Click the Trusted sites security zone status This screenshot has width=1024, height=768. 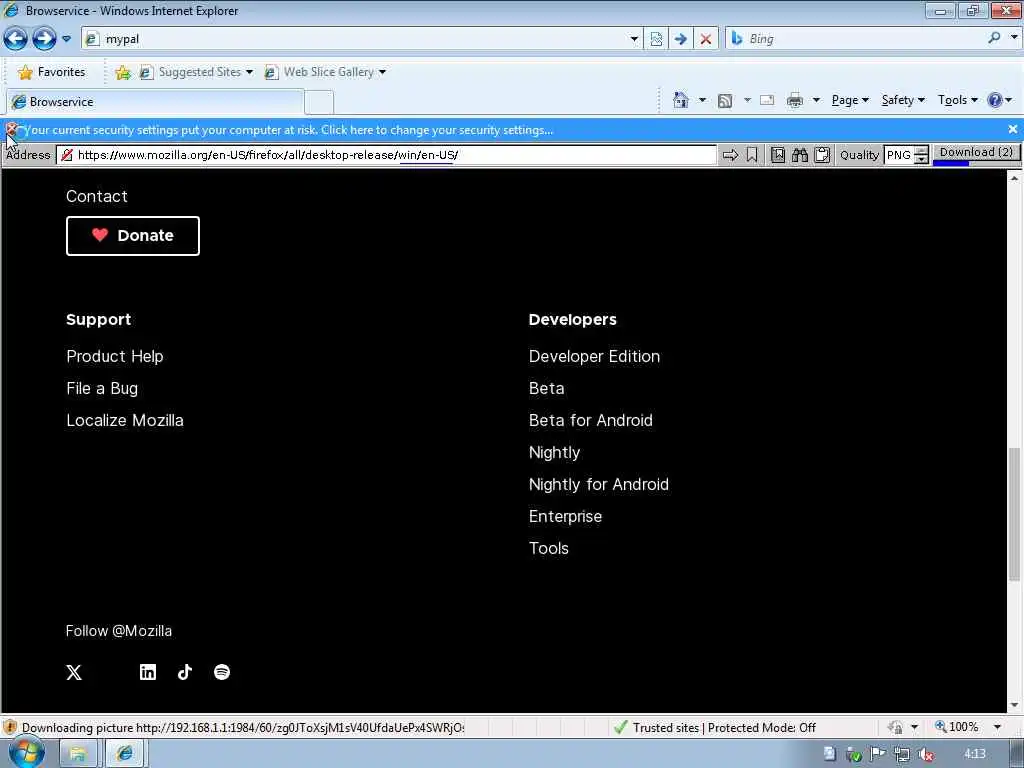click(714, 728)
